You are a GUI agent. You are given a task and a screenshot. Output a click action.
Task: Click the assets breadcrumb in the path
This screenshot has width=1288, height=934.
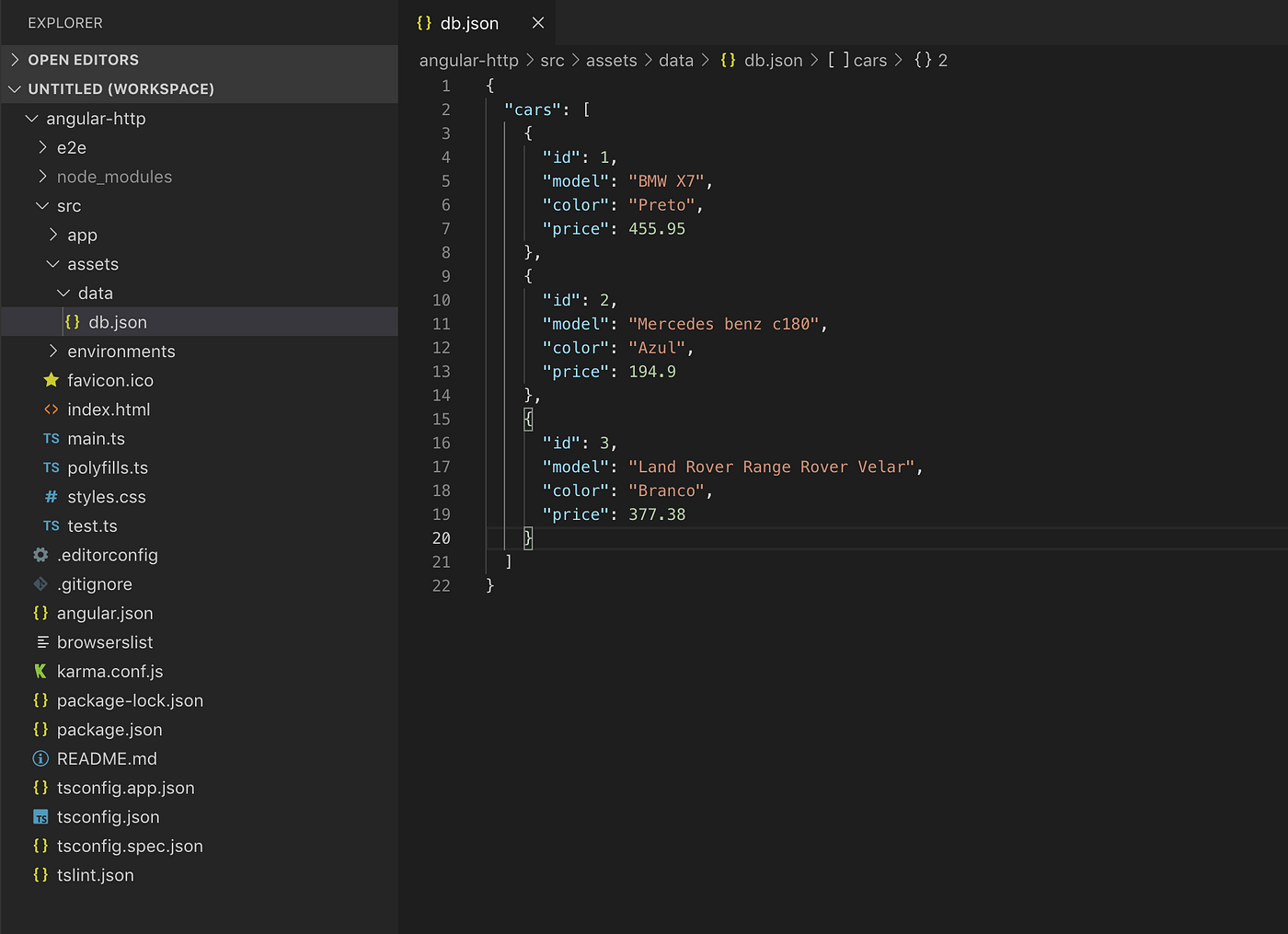(x=611, y=60)
